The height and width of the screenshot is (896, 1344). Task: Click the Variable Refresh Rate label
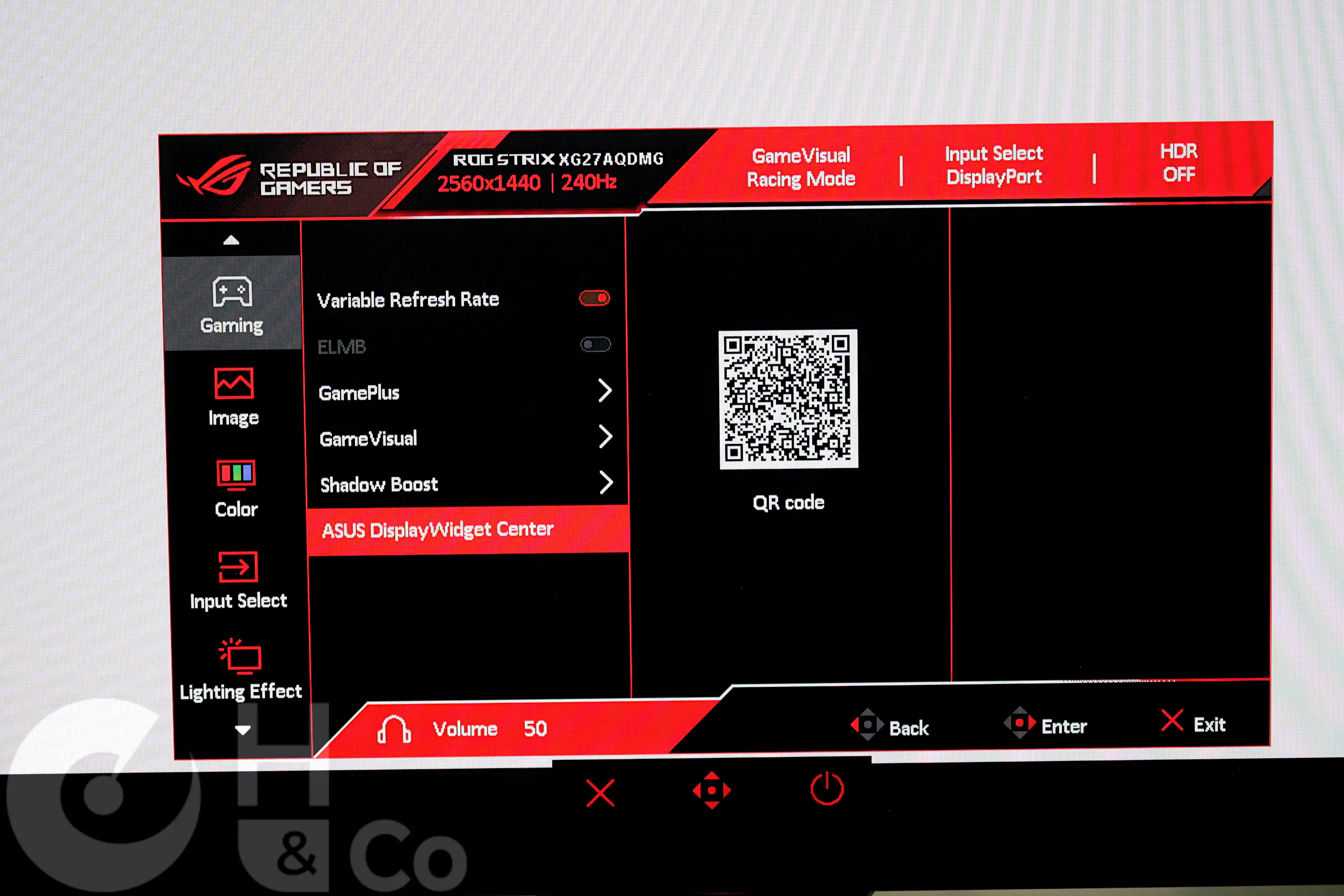[408, 300]
